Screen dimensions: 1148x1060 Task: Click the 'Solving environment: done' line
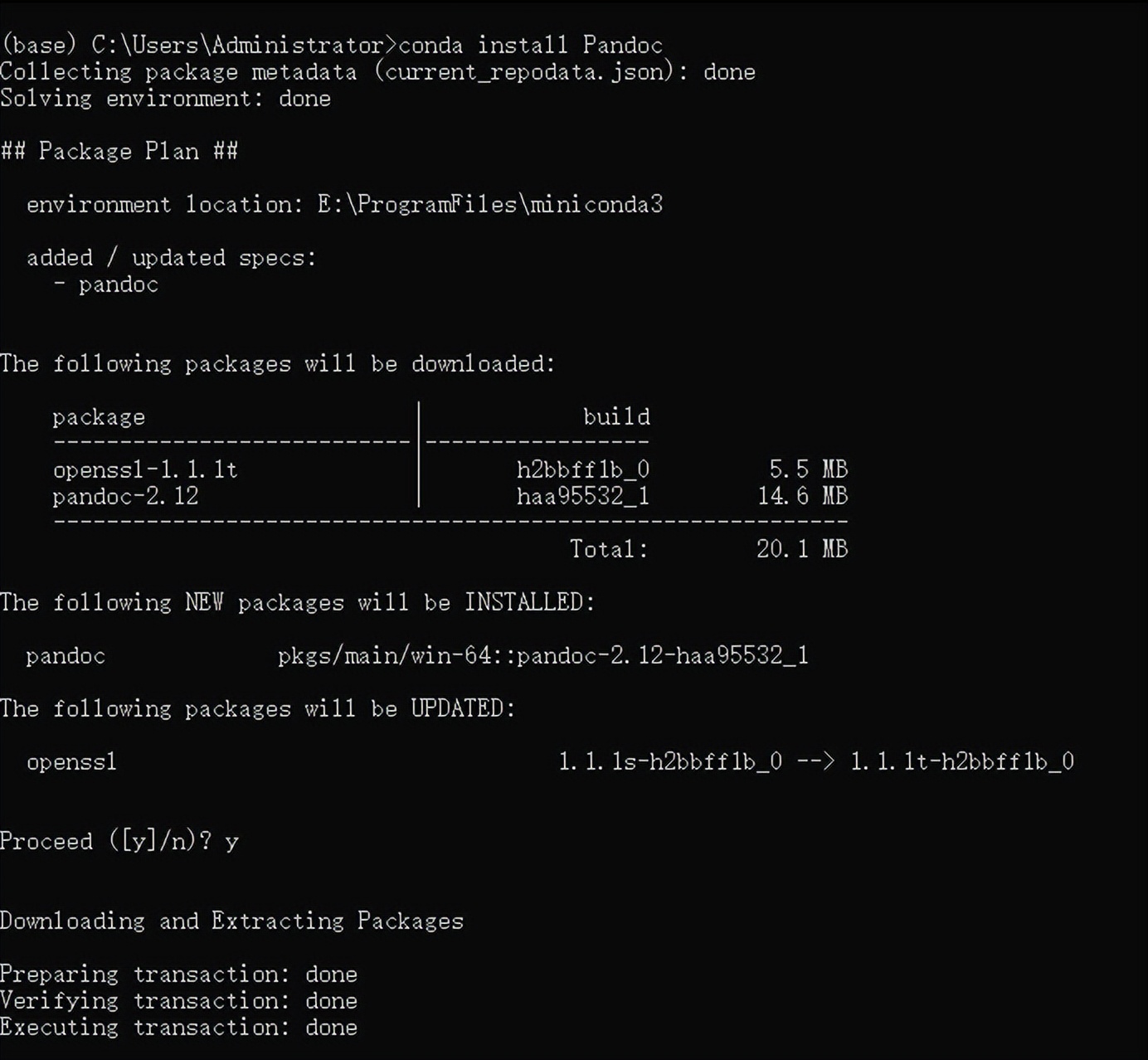(165, 99)
